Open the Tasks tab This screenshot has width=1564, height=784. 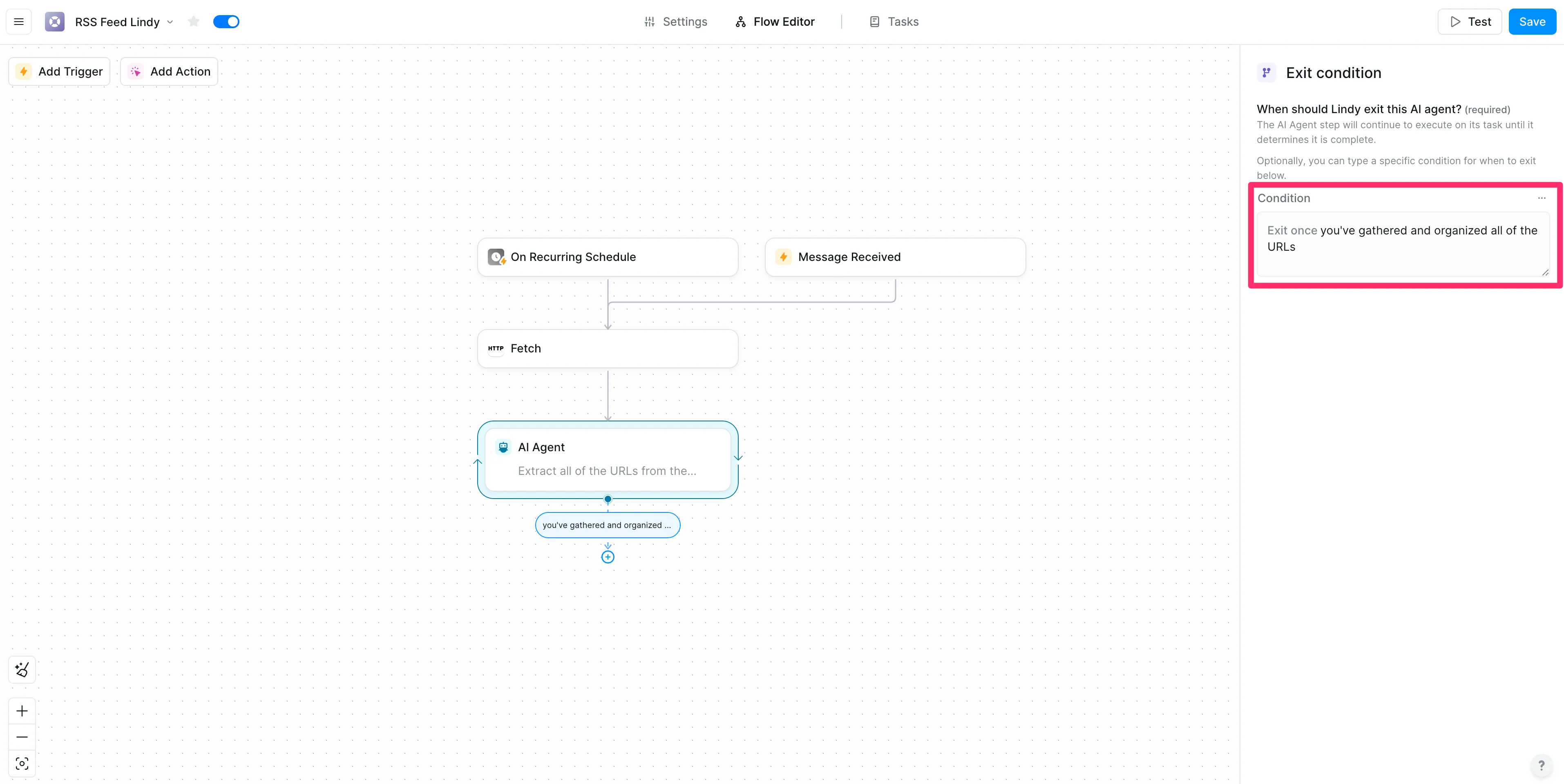point(894,22)
